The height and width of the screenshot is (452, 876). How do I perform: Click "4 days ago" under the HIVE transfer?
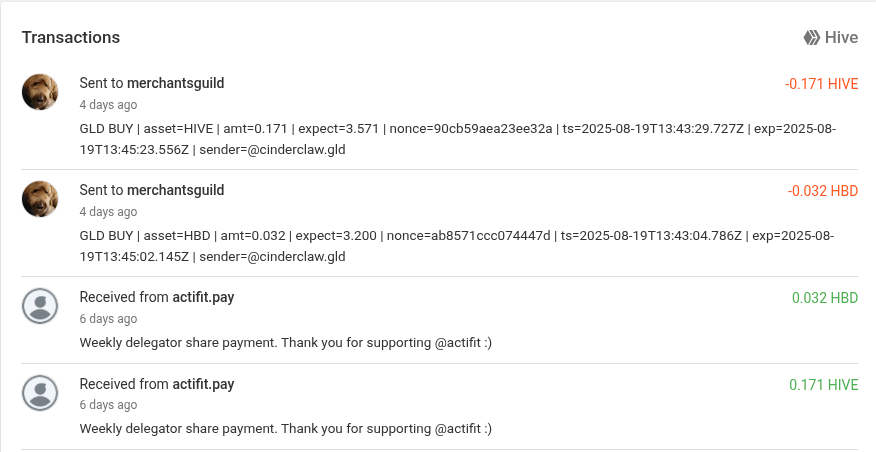(108, 105)
